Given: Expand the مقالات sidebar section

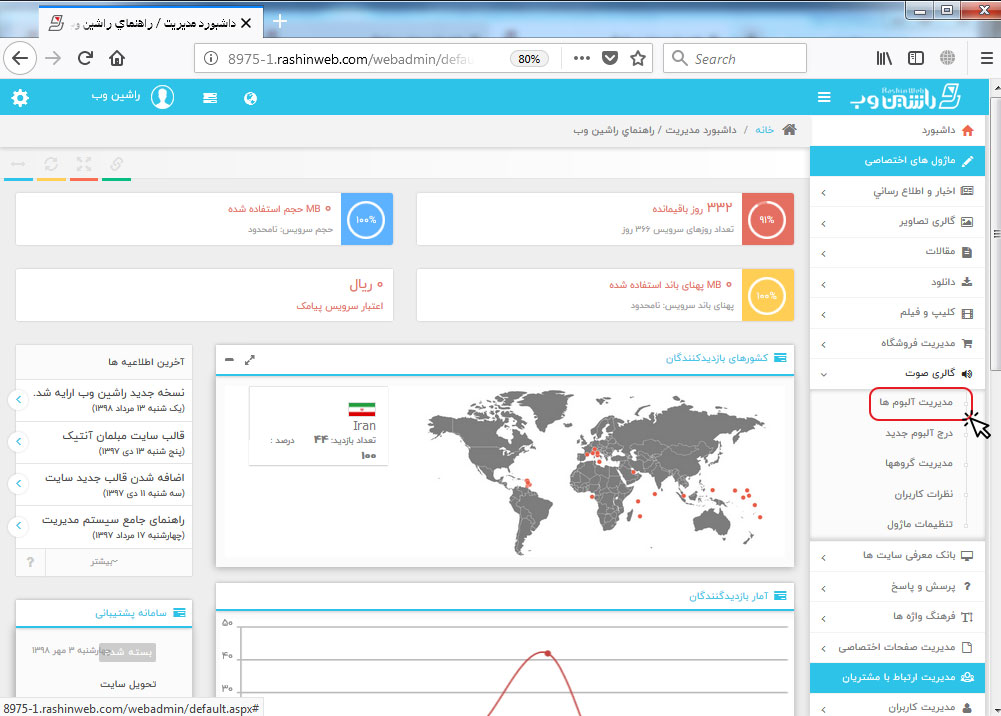Looking at the screenshot, I should click(898, 252).
